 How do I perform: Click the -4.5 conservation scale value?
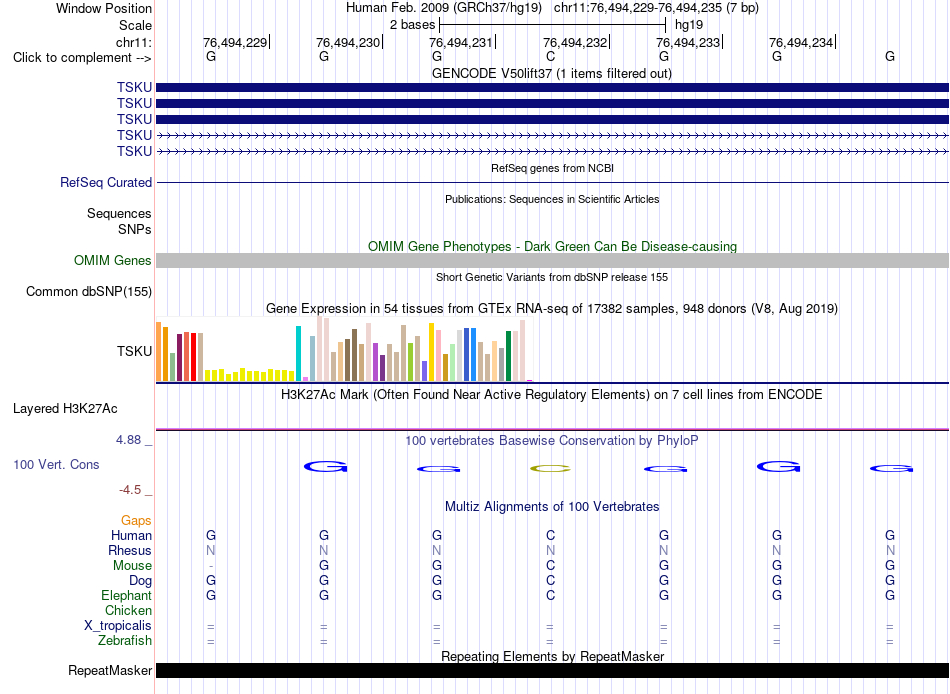[x=130, y=489]
